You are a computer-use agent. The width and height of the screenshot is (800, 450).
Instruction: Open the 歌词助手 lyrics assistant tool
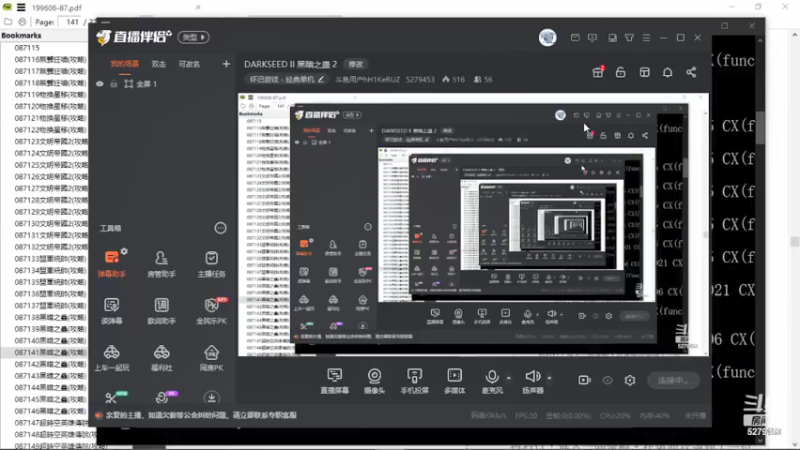(161, 311)
